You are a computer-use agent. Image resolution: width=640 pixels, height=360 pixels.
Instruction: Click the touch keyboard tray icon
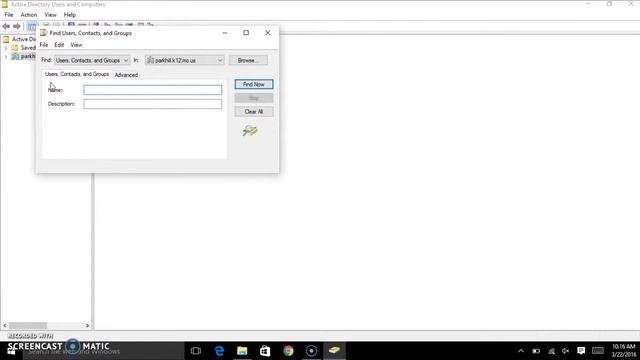(598, 351)
